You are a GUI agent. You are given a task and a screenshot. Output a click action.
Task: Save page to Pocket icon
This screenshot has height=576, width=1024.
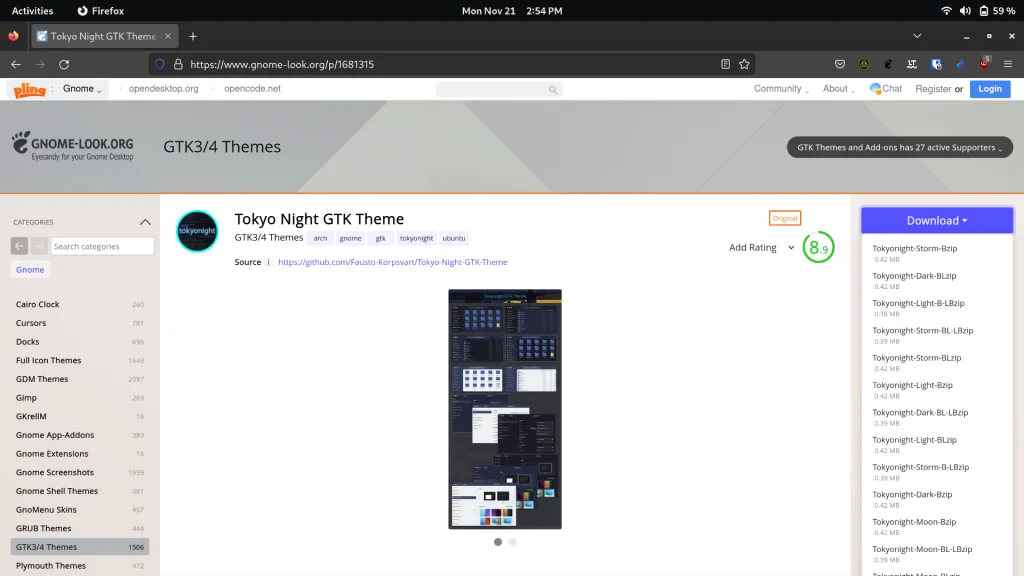[x=840, y=64]
